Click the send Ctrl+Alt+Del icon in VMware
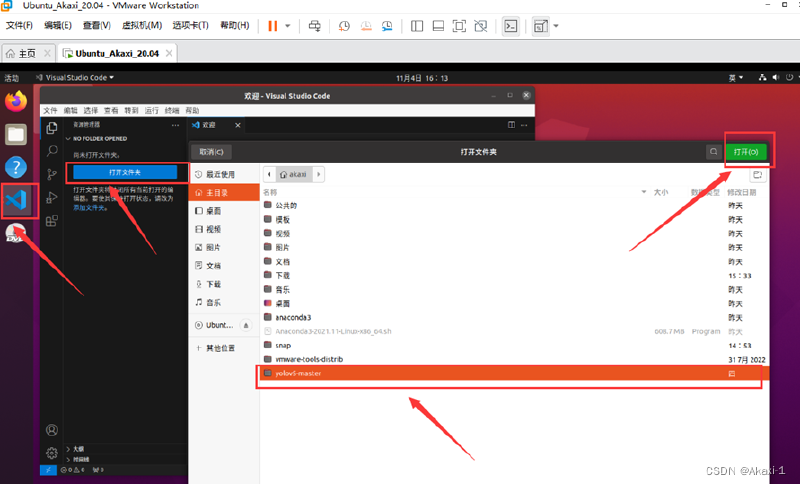The width and height of the screenshot is (800, 484). coord(315,26)
